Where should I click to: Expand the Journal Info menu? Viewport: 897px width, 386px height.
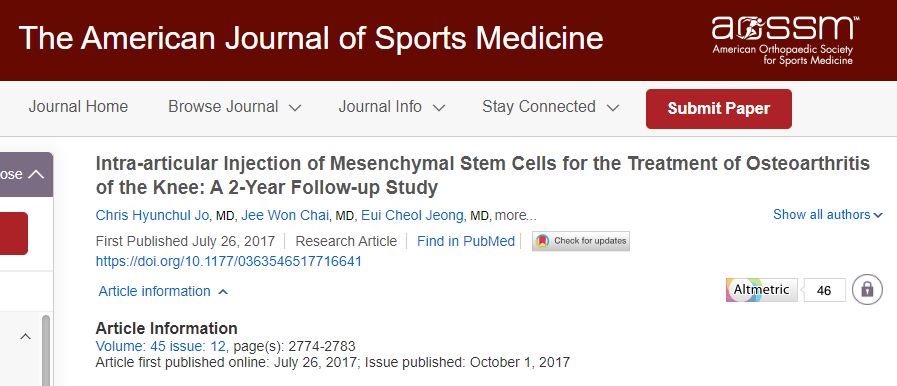392,107
